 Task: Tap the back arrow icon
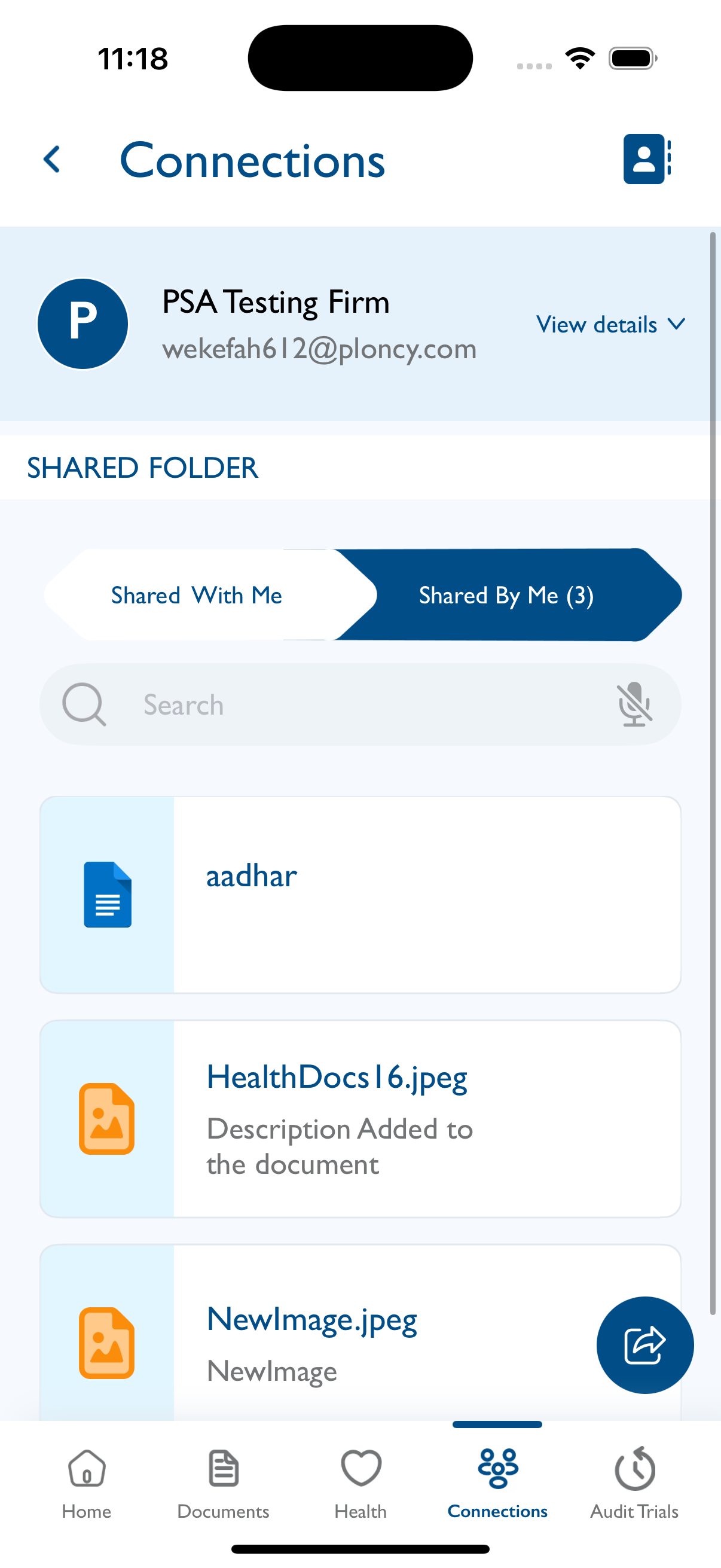(x=53, y=160)
